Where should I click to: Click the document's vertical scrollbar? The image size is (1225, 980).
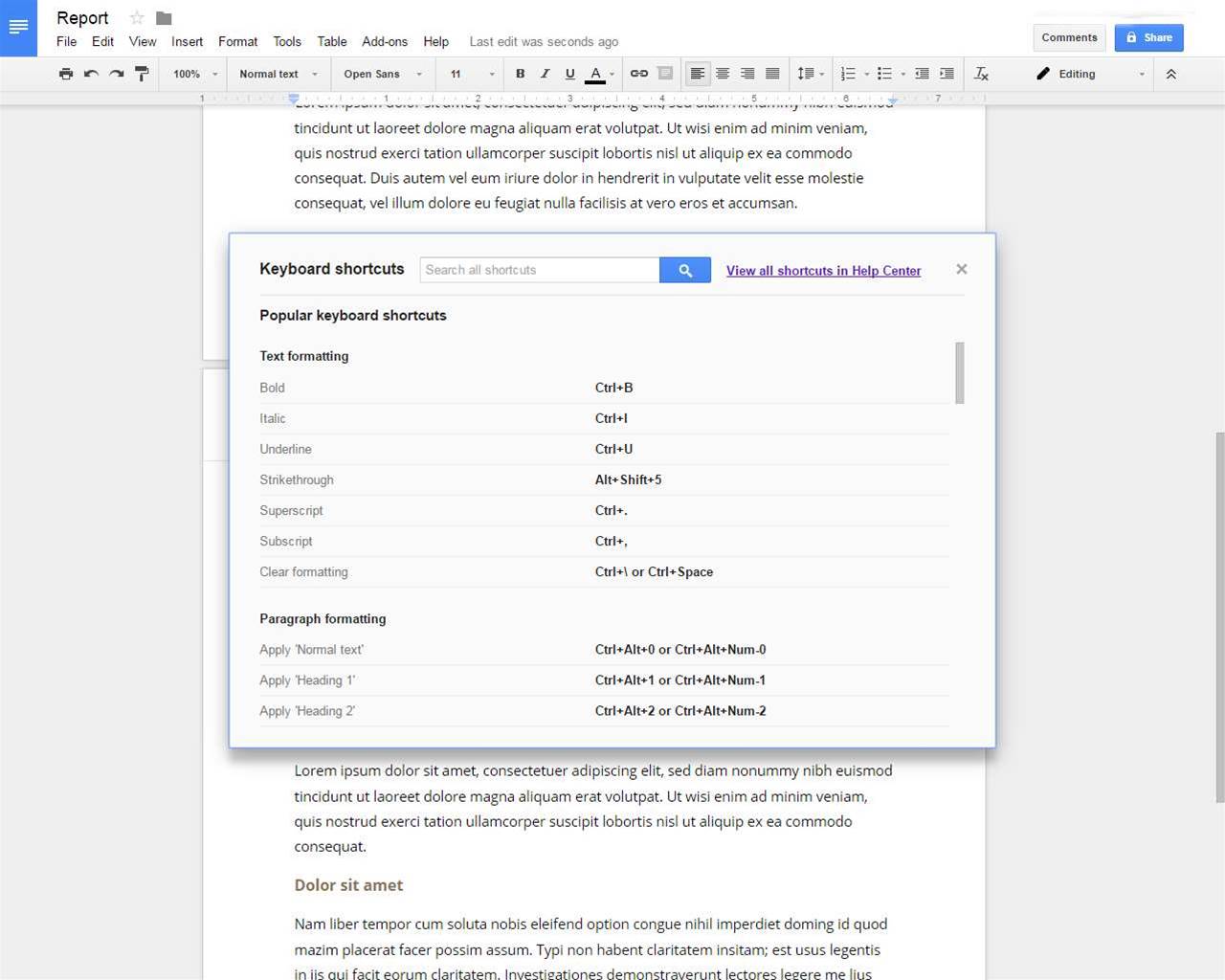[1219, 617]
